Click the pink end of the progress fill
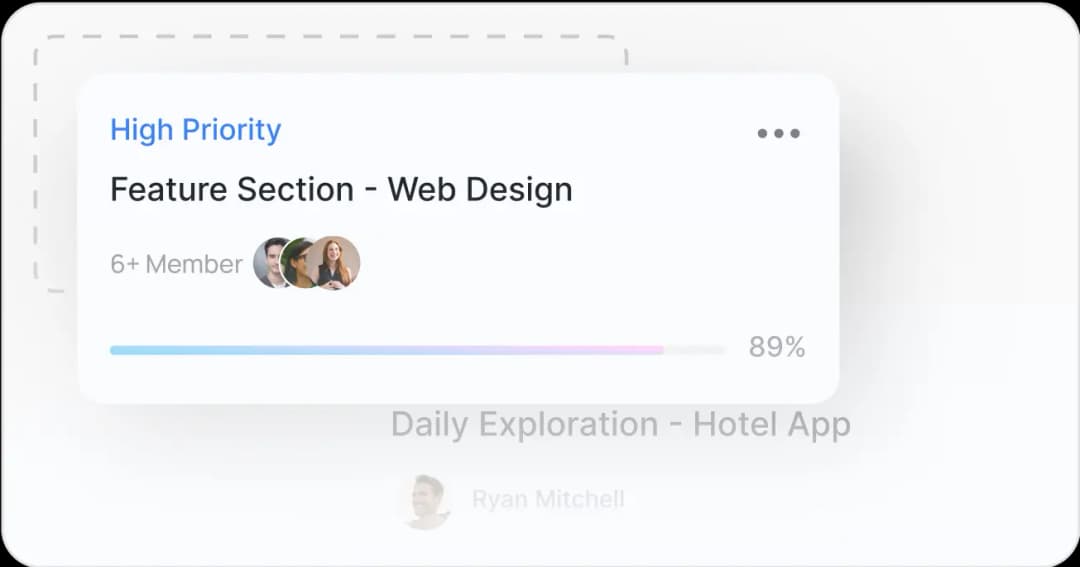 coord(652,350)
